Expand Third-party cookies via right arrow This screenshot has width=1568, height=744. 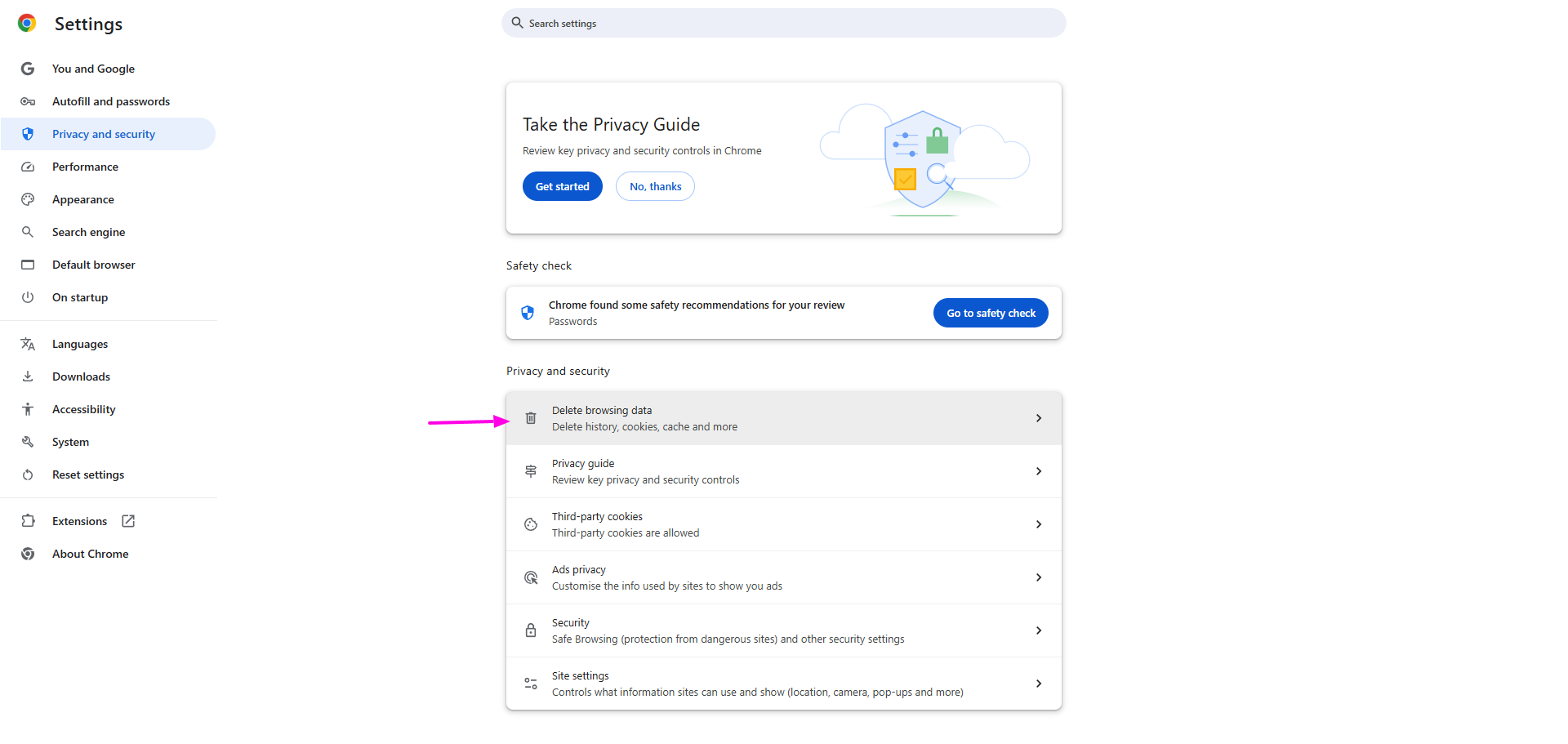tap(1038, 524)
